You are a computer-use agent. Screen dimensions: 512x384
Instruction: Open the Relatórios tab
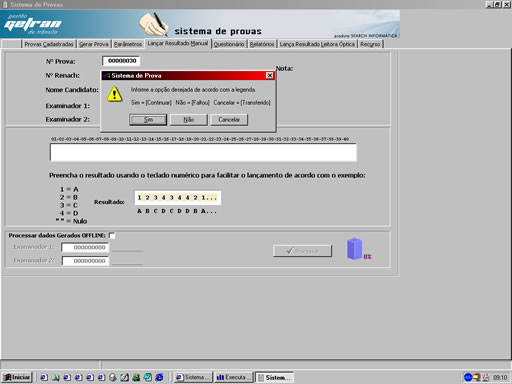262,44
